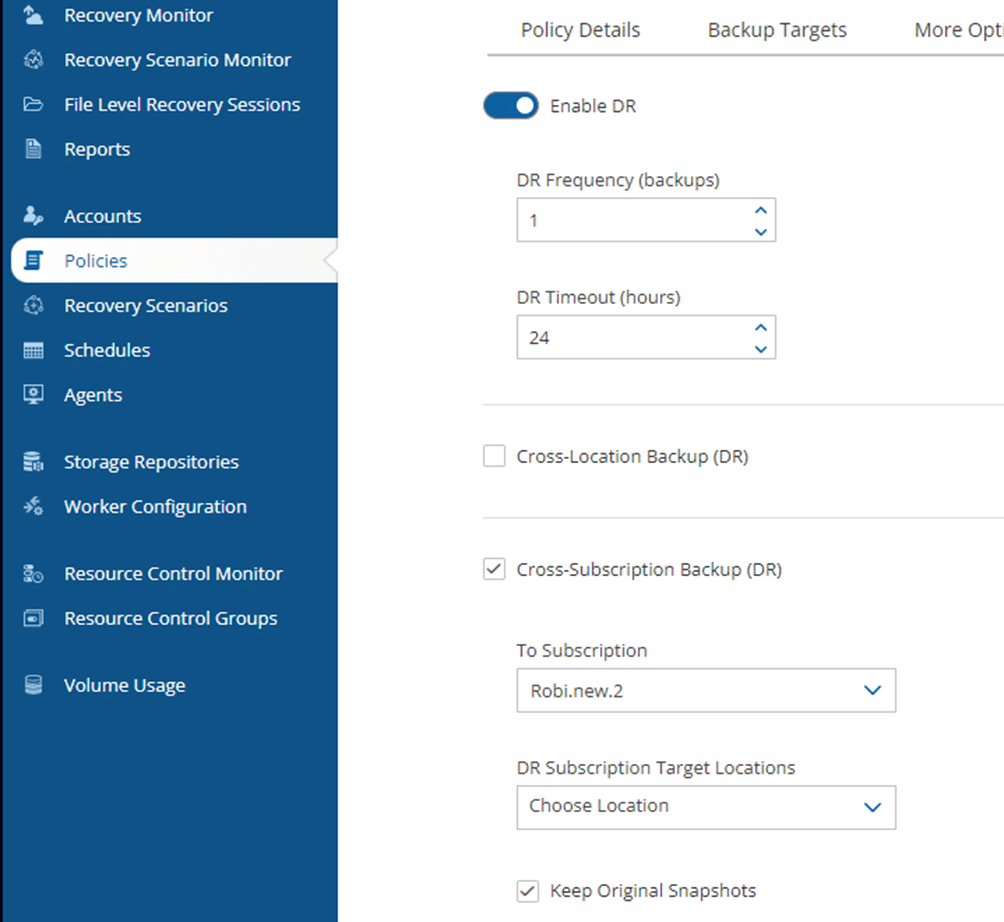Viewport: 1004px width, 922px height.
Task: Click the Schedules calendar icon
Action: pos(32,350)
